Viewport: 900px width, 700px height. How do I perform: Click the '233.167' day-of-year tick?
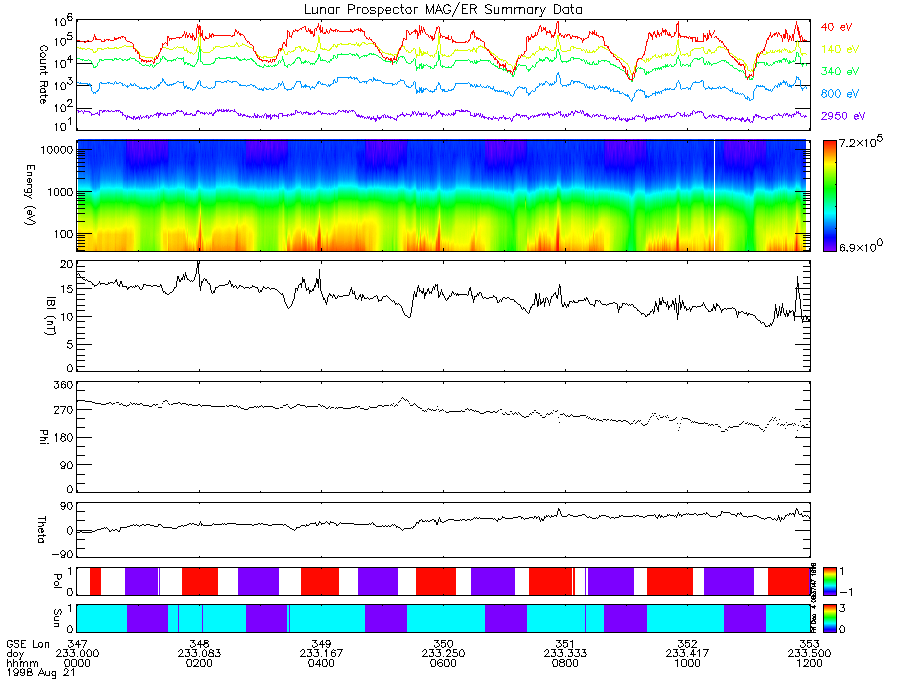click(x=321, y=654)
